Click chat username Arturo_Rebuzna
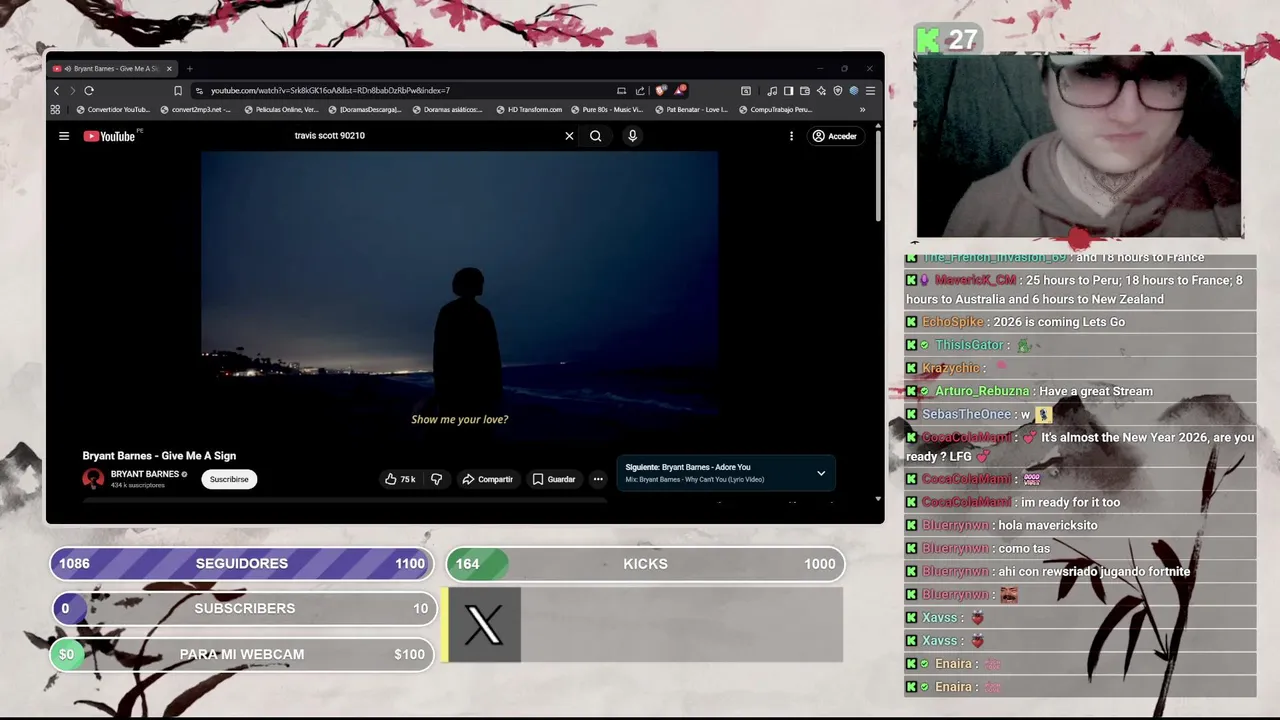 (982, 391)
